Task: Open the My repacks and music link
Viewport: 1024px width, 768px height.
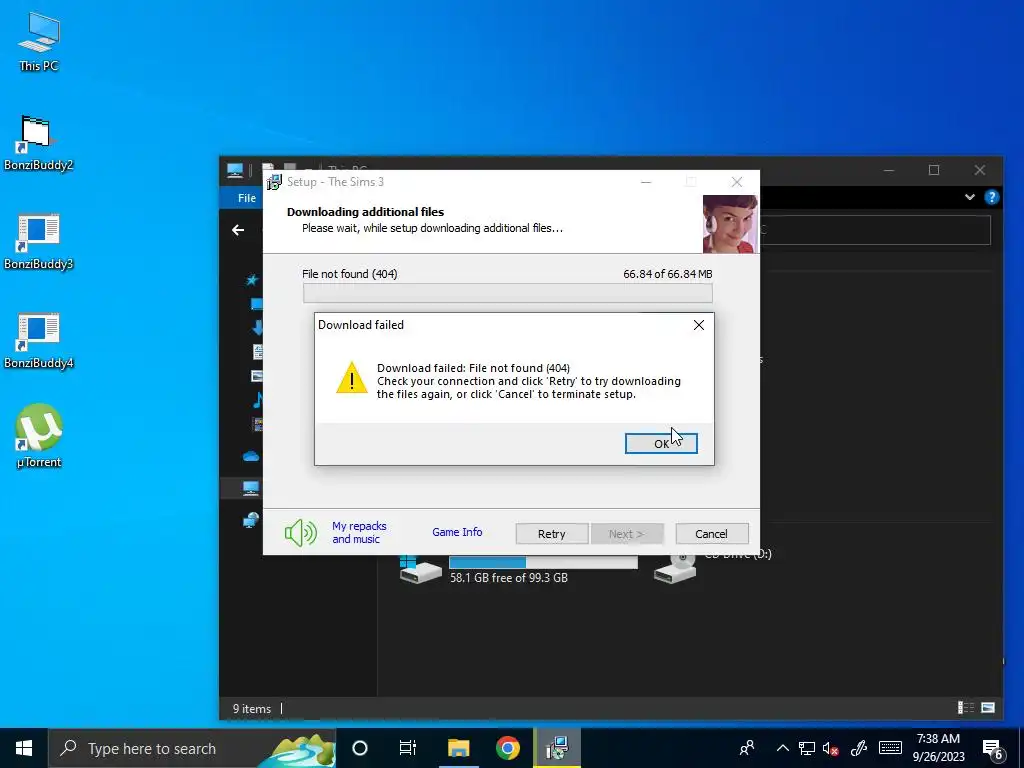Action: [359, 532]
